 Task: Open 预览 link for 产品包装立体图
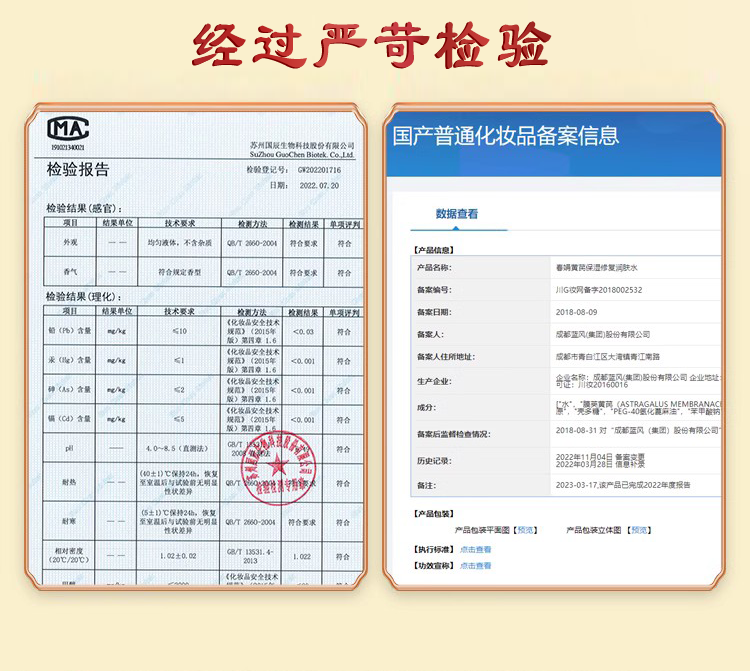(x=639, y=530)
